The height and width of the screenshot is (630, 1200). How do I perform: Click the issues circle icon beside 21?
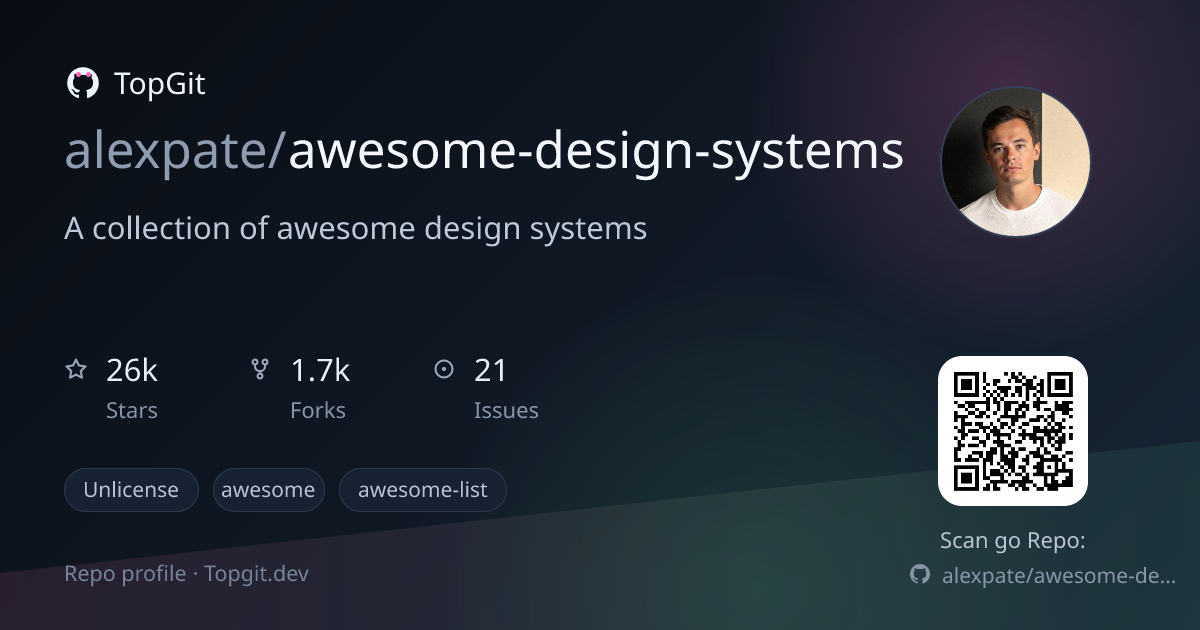pyautogui.click(x=444, y=370)
